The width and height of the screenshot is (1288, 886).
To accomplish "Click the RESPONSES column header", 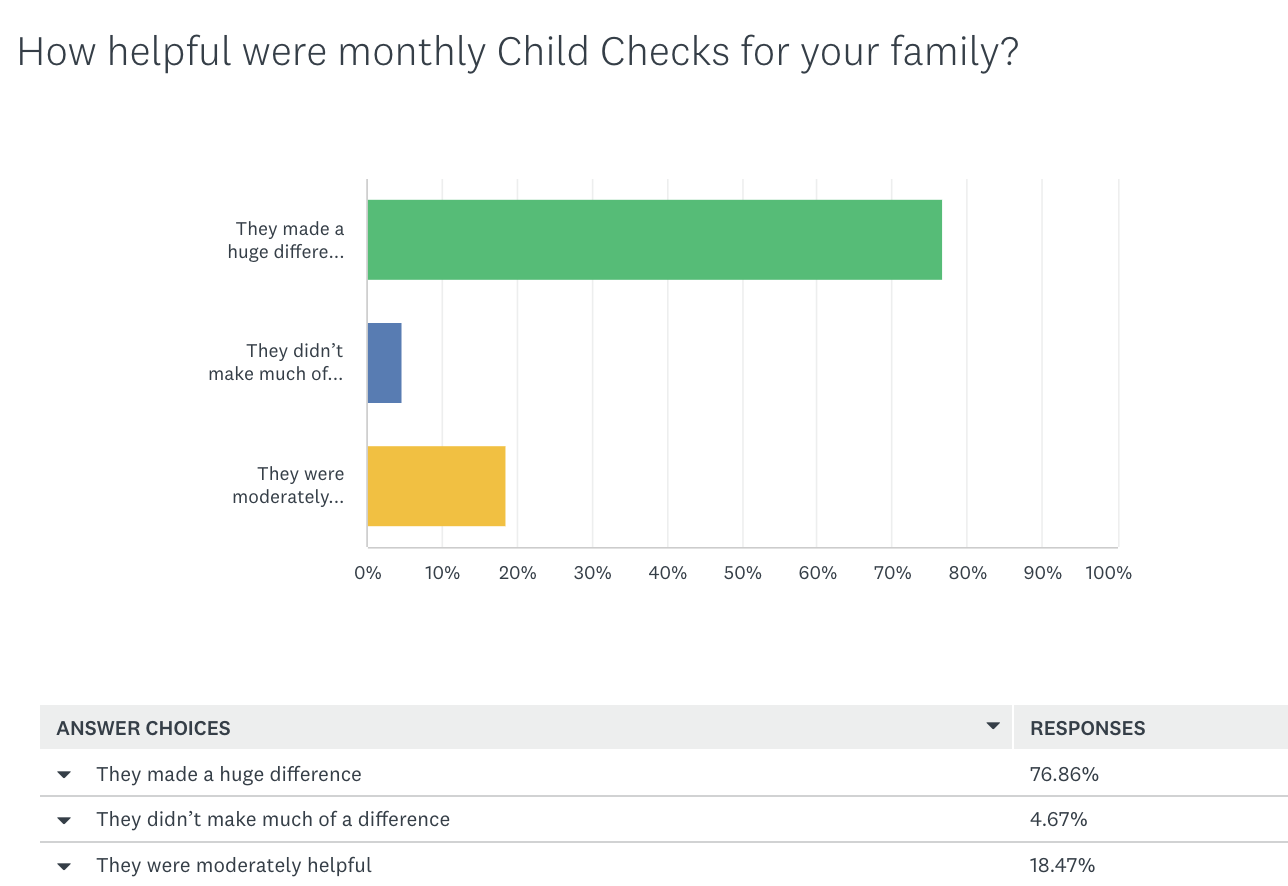I will pos(1088,728).
